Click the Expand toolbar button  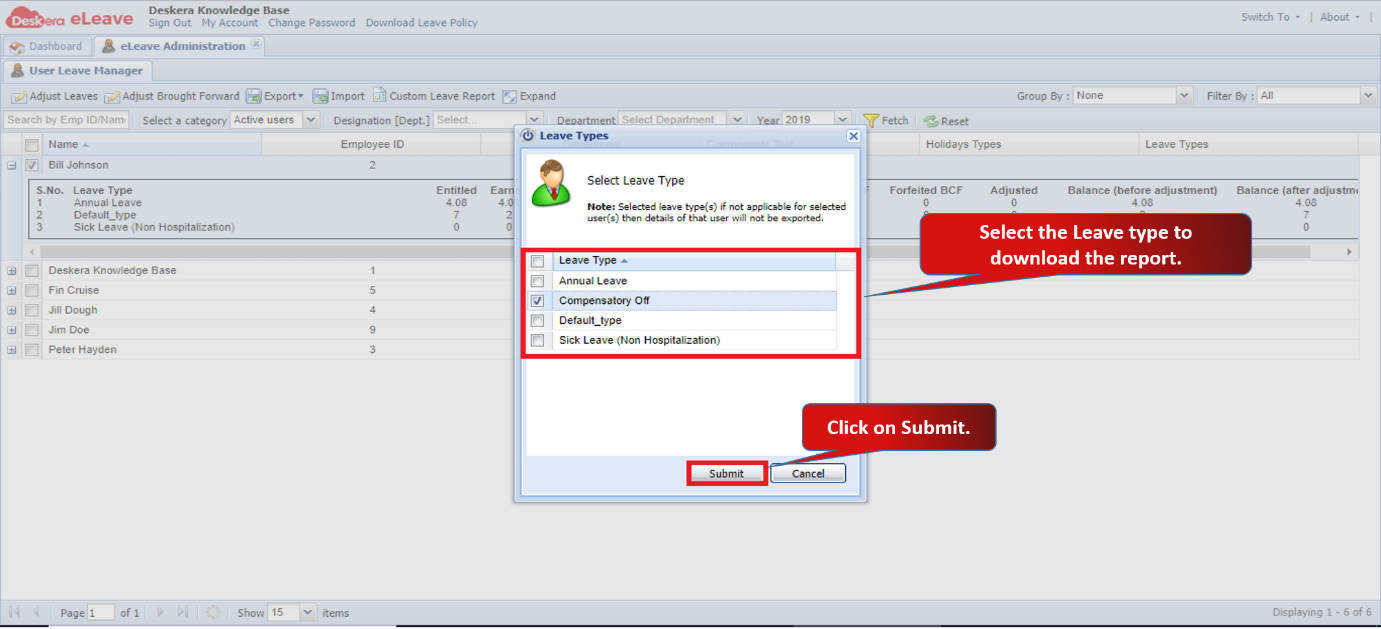[x=529, y=96]
